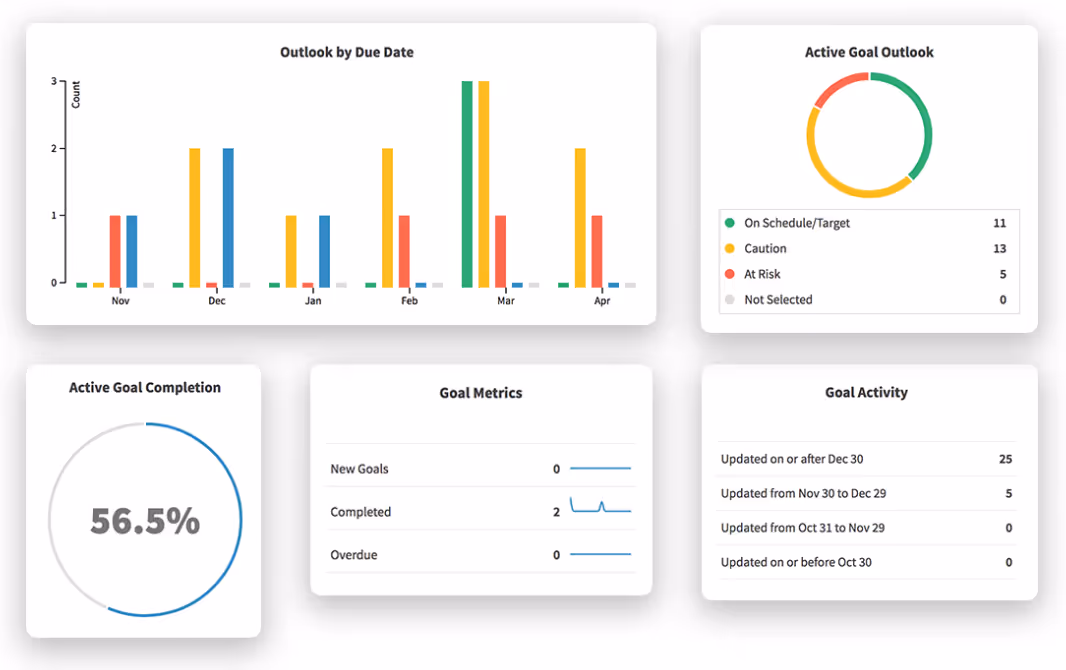The height and width of the screenshot is (670, 1066).
Task: Click the Not Selected count 0
Action: click(1003, 300)
